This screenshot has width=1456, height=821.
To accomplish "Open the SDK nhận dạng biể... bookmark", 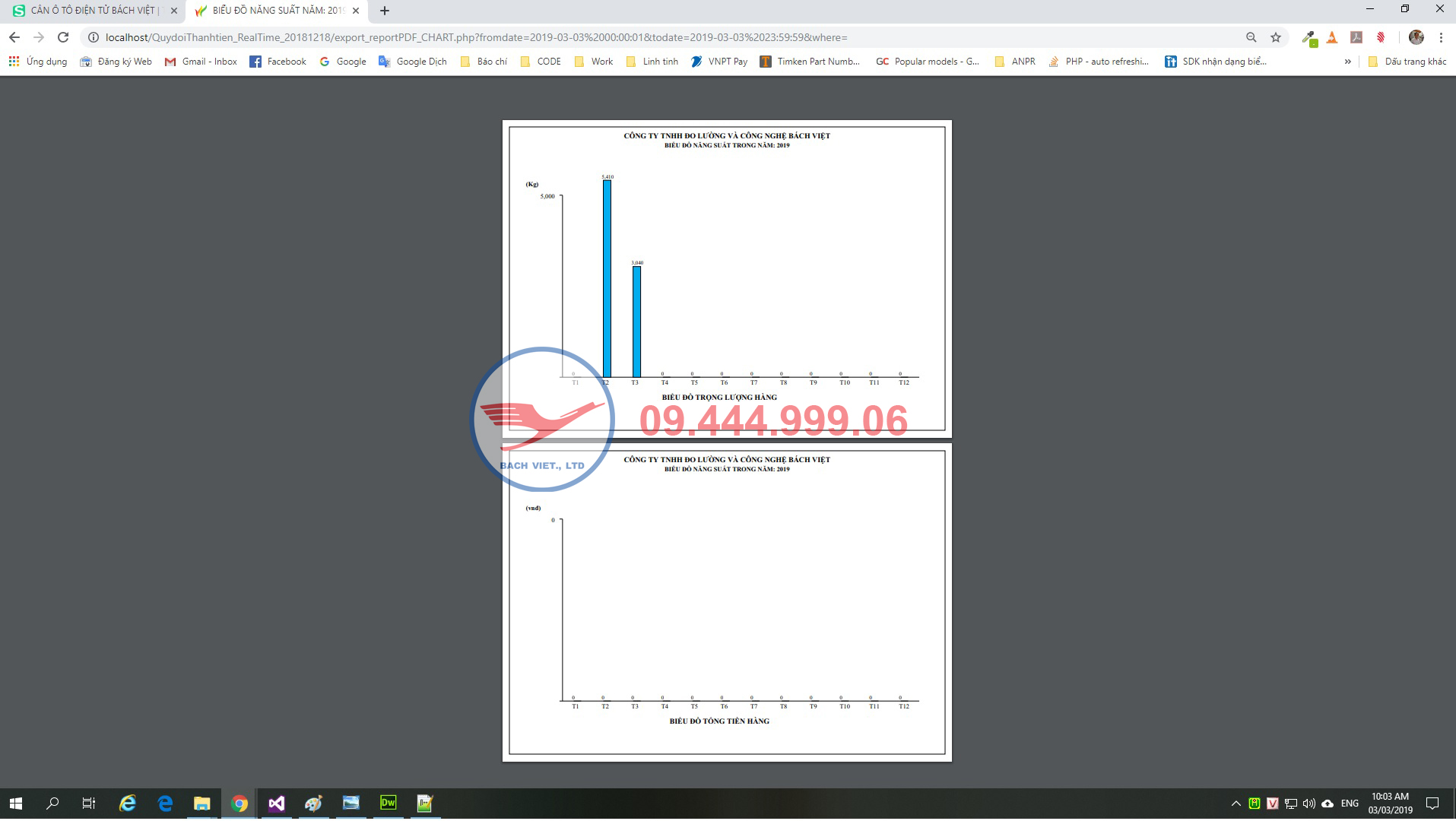I will 1216,62.
